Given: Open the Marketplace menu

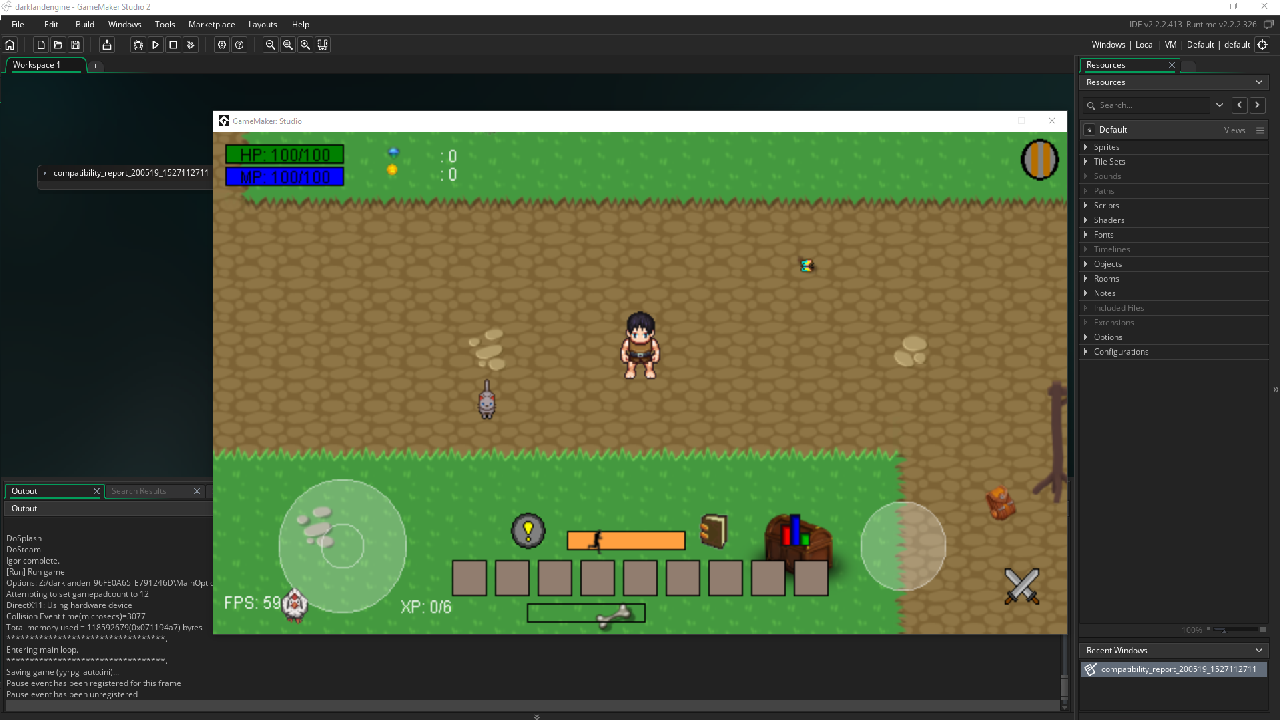Looking at the screenshot, I should (211, 24).
